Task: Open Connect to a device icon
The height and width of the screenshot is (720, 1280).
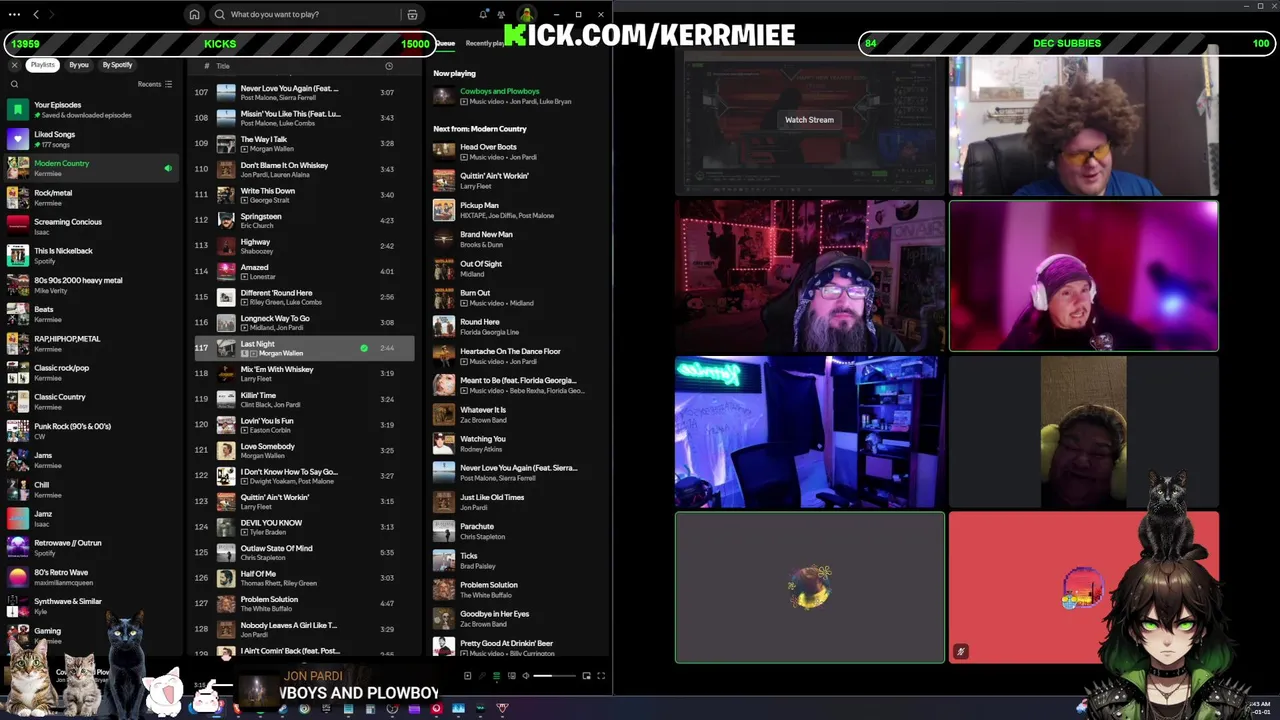Action: coord(511,676)
